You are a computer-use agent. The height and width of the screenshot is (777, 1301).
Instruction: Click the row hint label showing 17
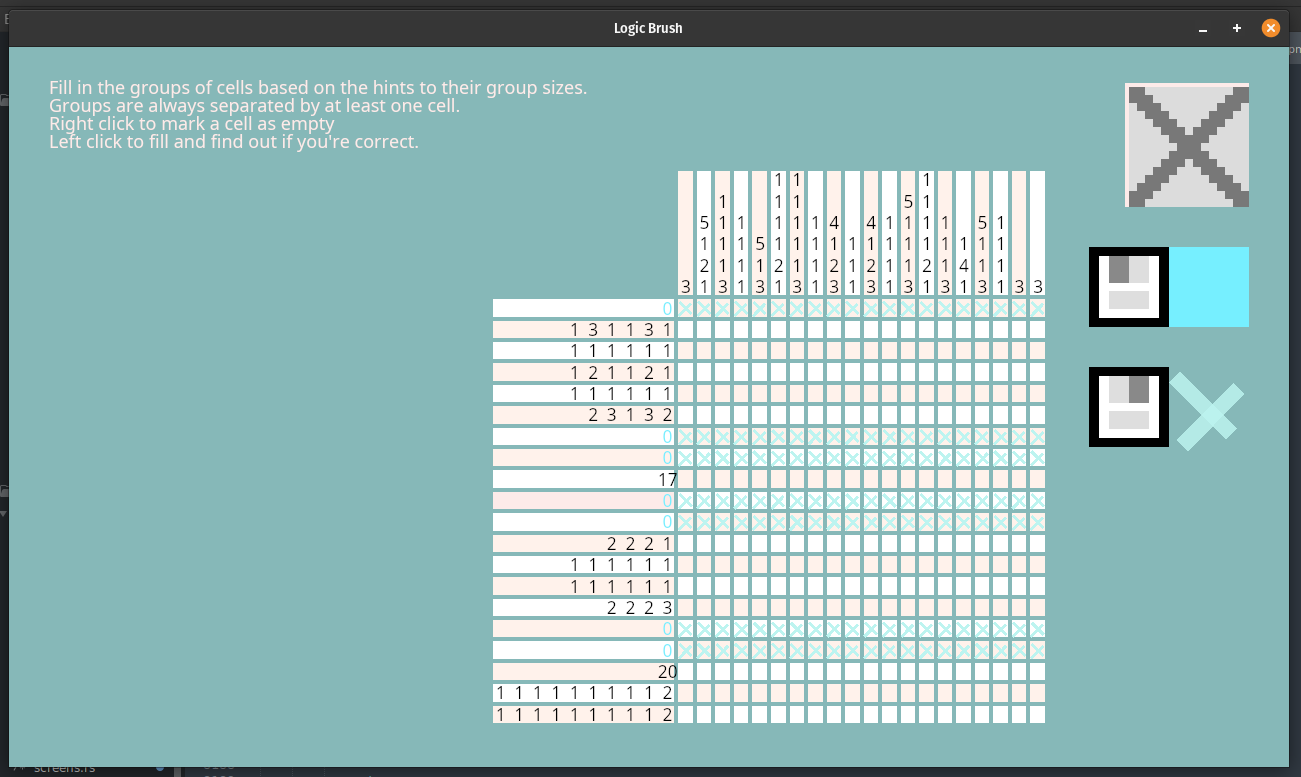pos(666,480)
